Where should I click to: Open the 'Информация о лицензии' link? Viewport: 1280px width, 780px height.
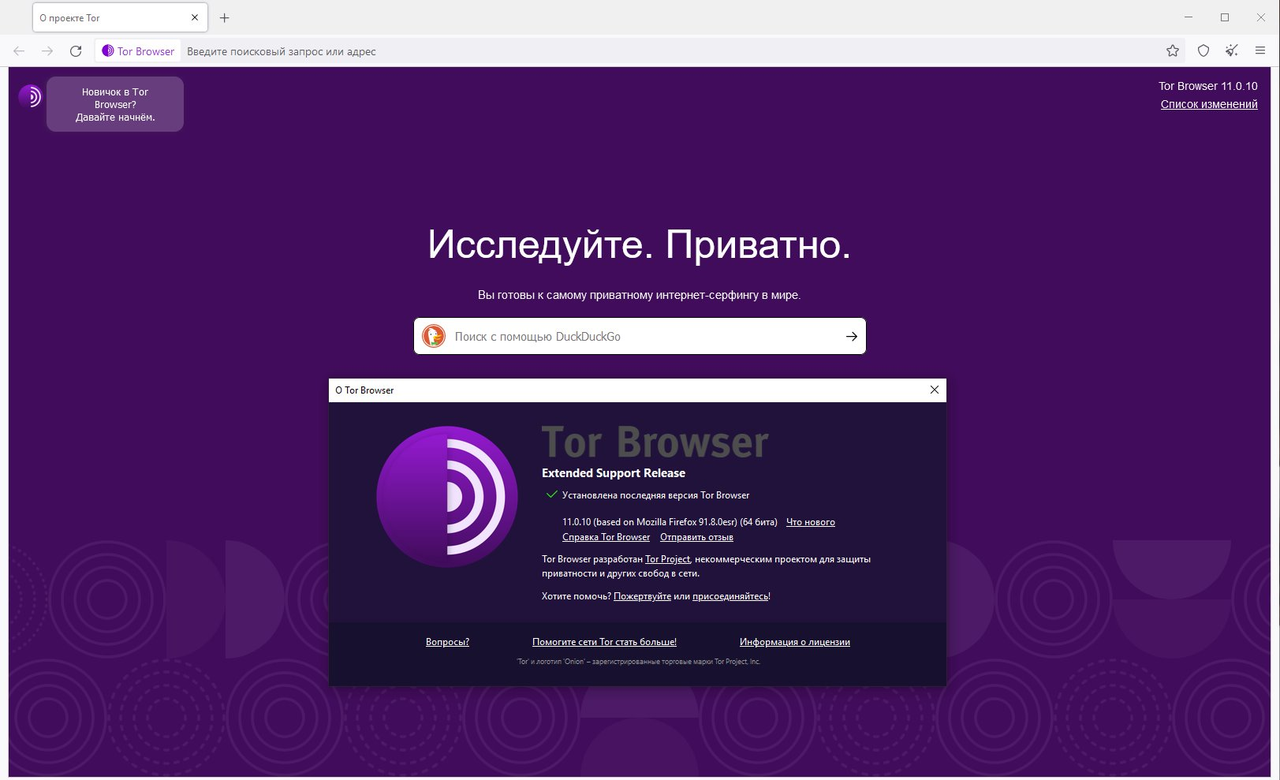click(x=795, y=642)
